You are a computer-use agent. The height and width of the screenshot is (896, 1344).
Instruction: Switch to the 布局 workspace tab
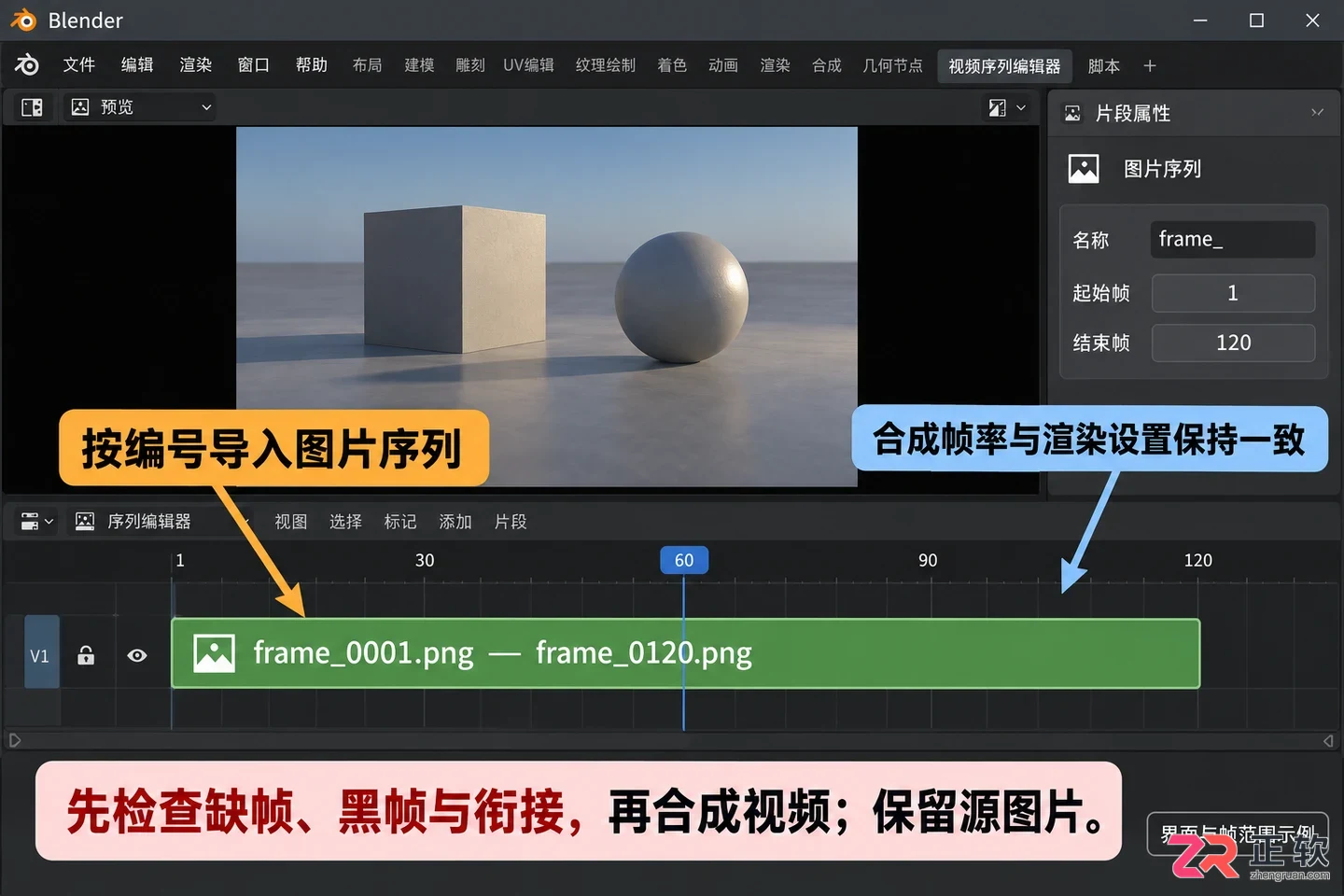[368, 65]
